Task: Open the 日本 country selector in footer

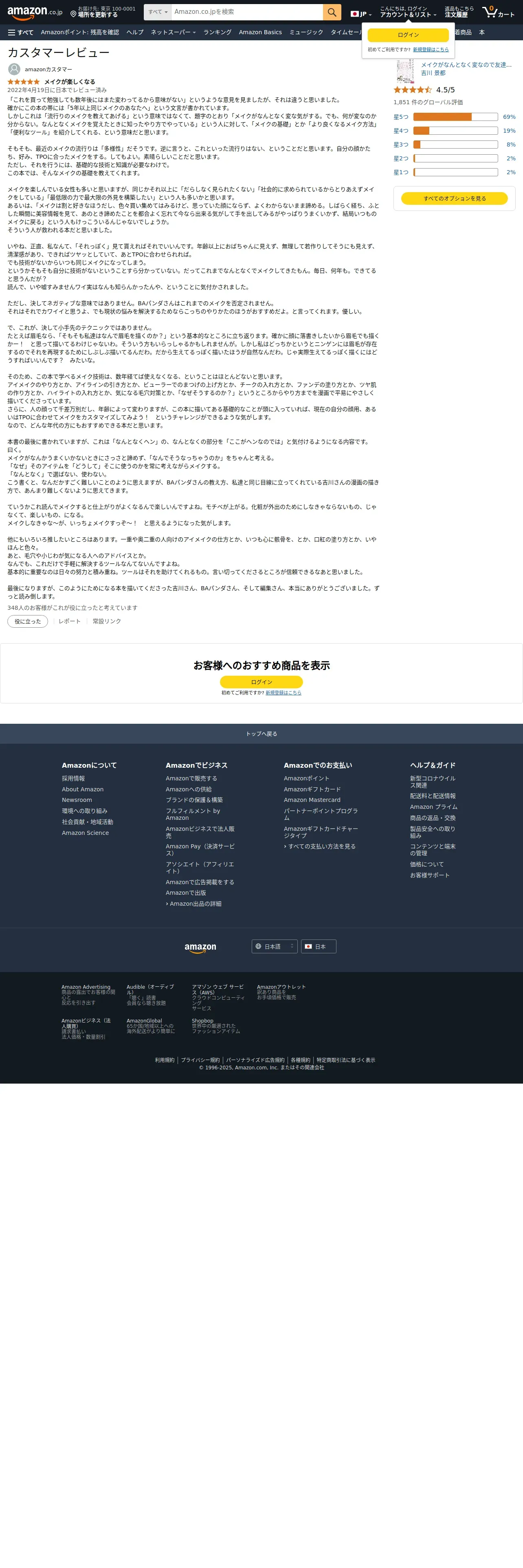Action: coord(319,946)
